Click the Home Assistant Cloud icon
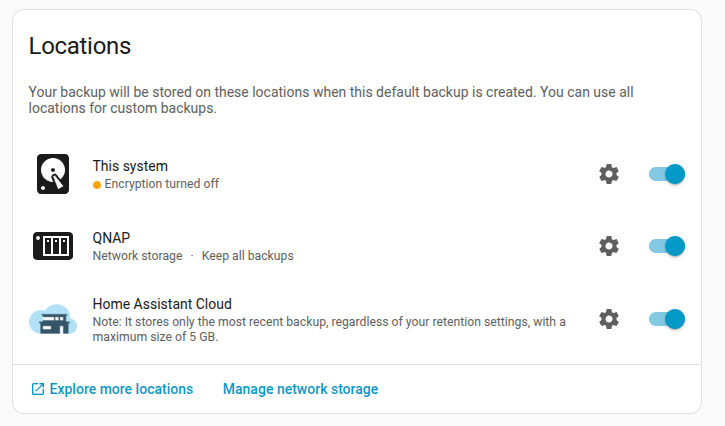The width and height of the screenshot is (725, 426). [x=53, y=320]
